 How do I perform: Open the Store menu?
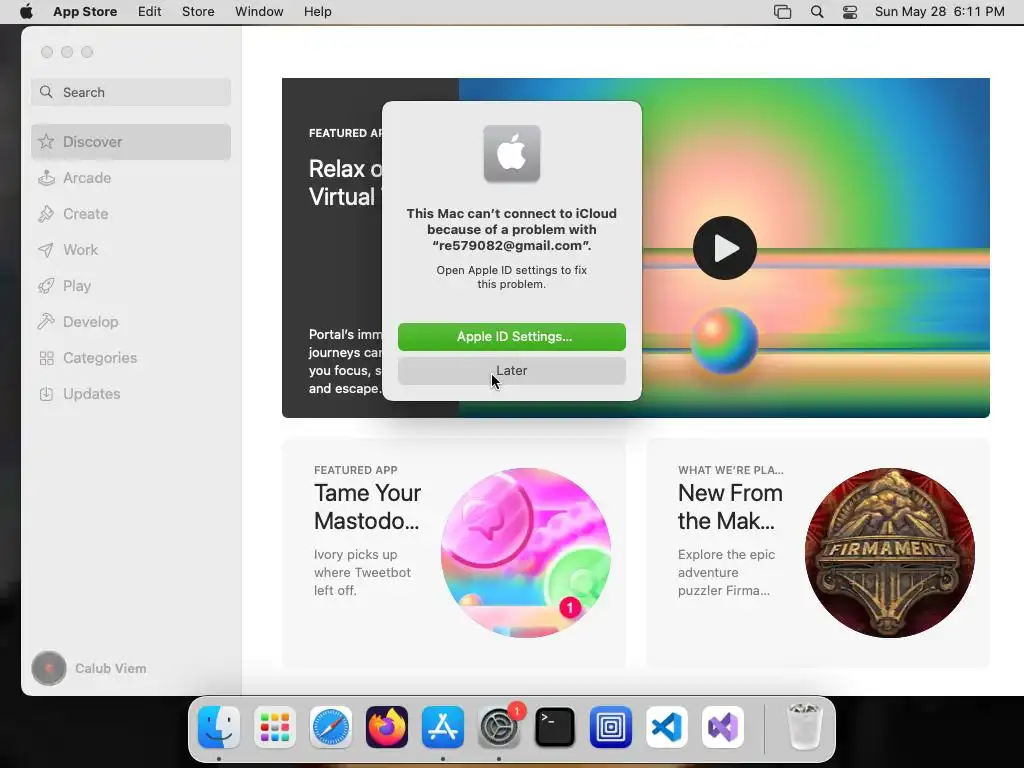click(198, 12)
